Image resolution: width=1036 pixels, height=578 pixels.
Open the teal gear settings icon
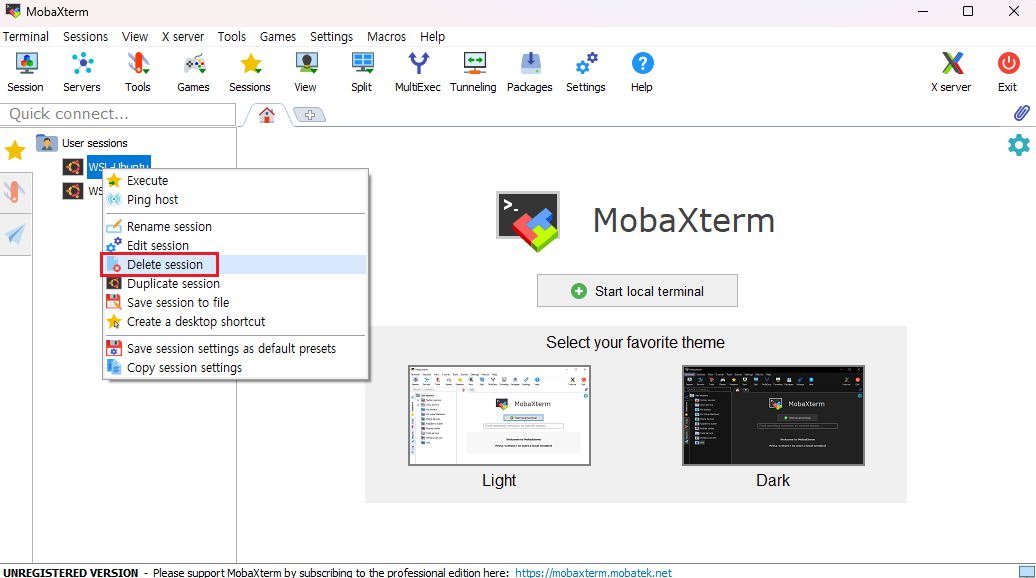tap(1019, 145)
